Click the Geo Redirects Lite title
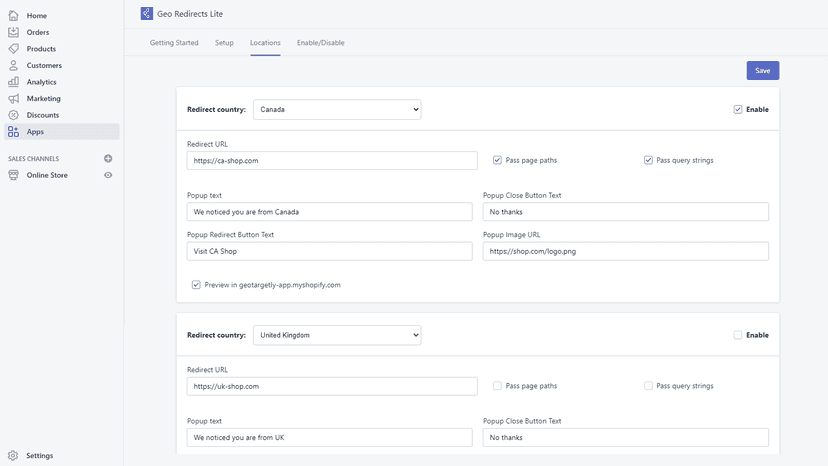The image size is (828, 466). (x=190, y=14)
